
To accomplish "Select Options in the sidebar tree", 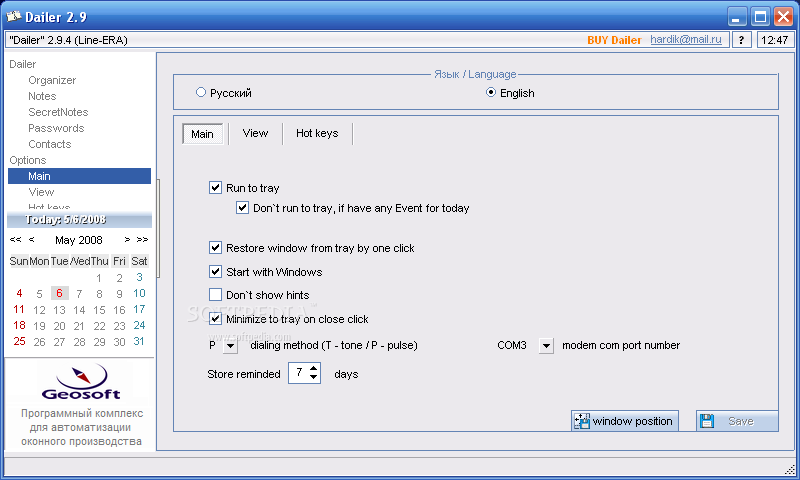I will point(28,160).
